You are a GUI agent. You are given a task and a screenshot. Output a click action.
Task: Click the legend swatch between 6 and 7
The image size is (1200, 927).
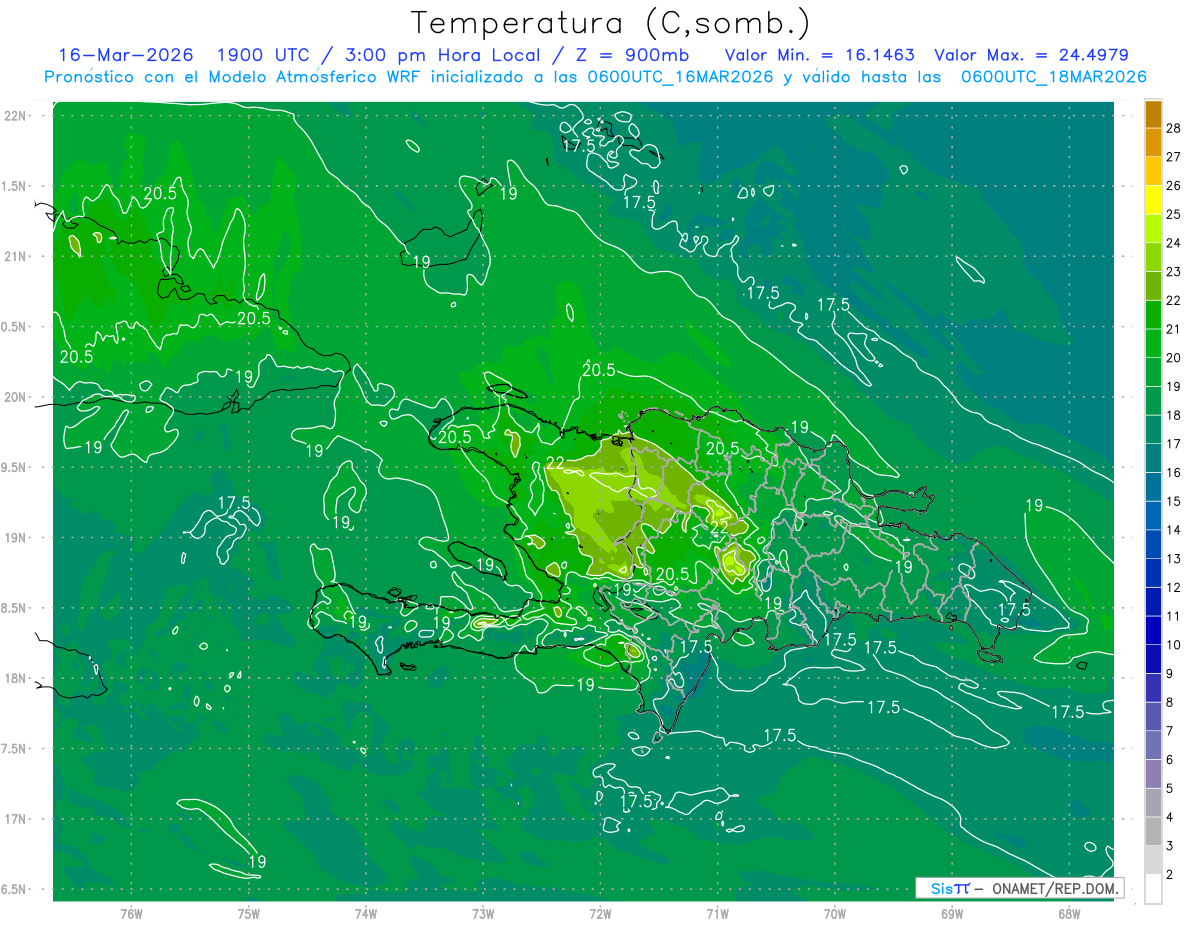1153,745
